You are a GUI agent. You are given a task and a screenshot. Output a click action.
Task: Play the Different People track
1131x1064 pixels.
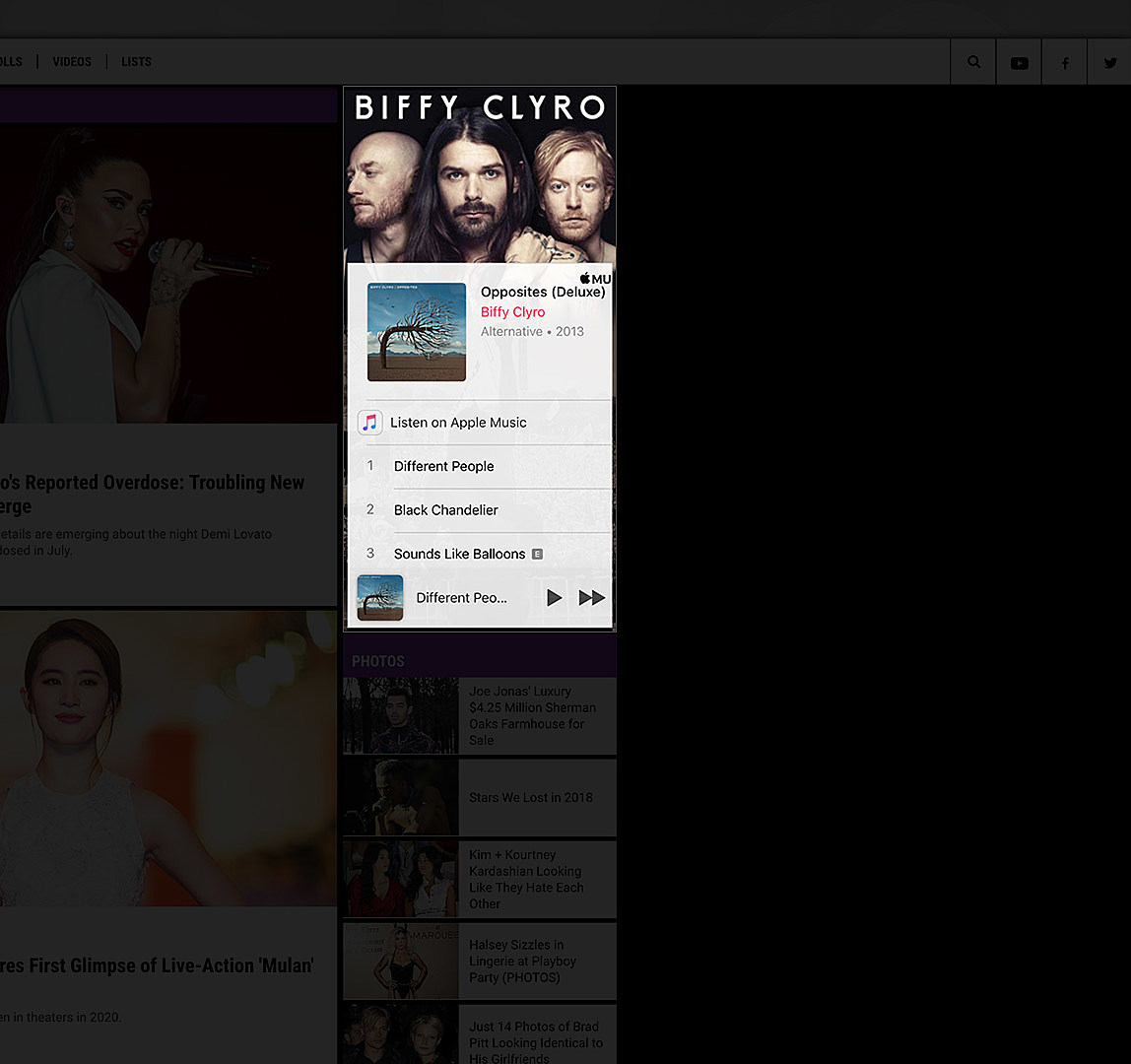point(554,597)
